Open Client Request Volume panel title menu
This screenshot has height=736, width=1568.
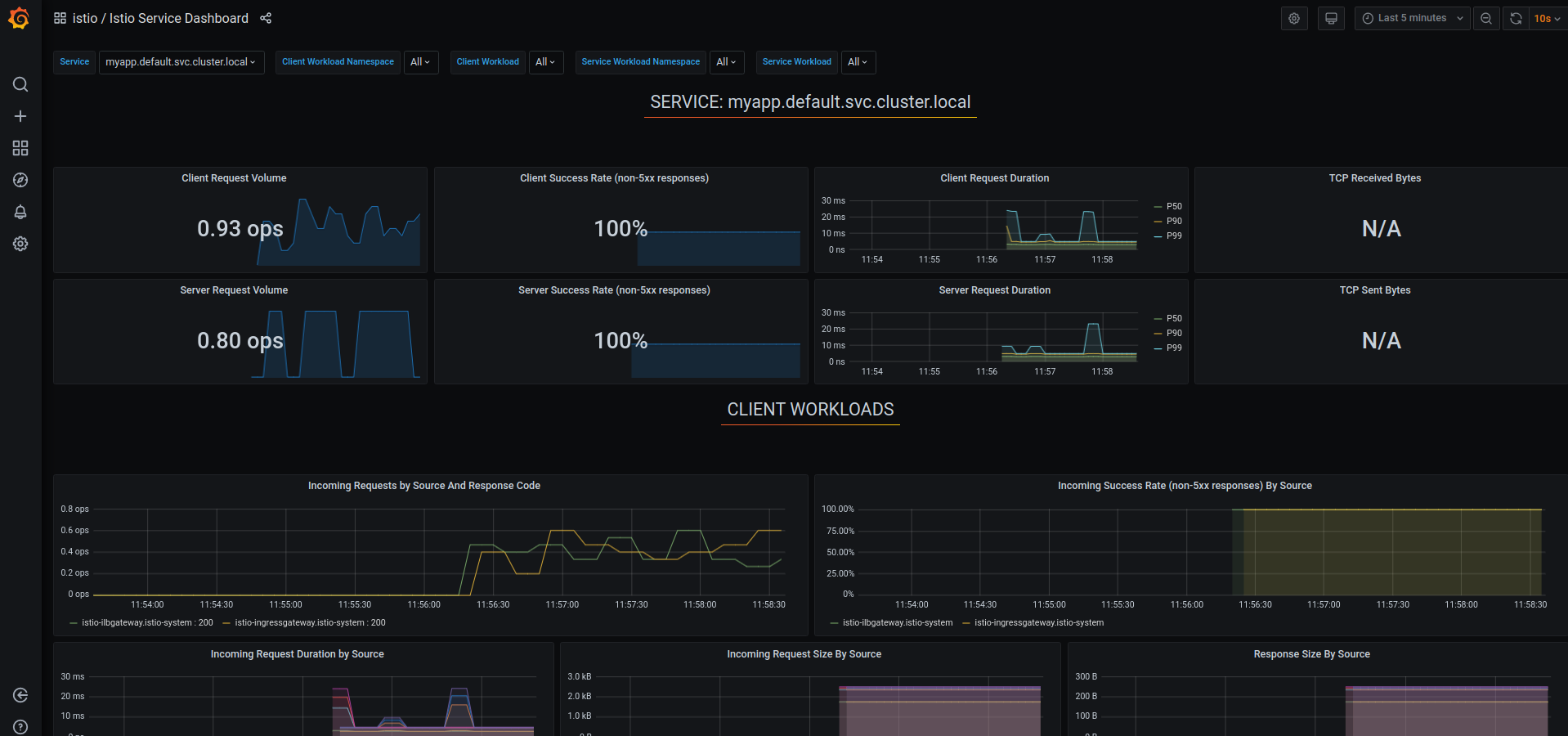coord(234,178)
